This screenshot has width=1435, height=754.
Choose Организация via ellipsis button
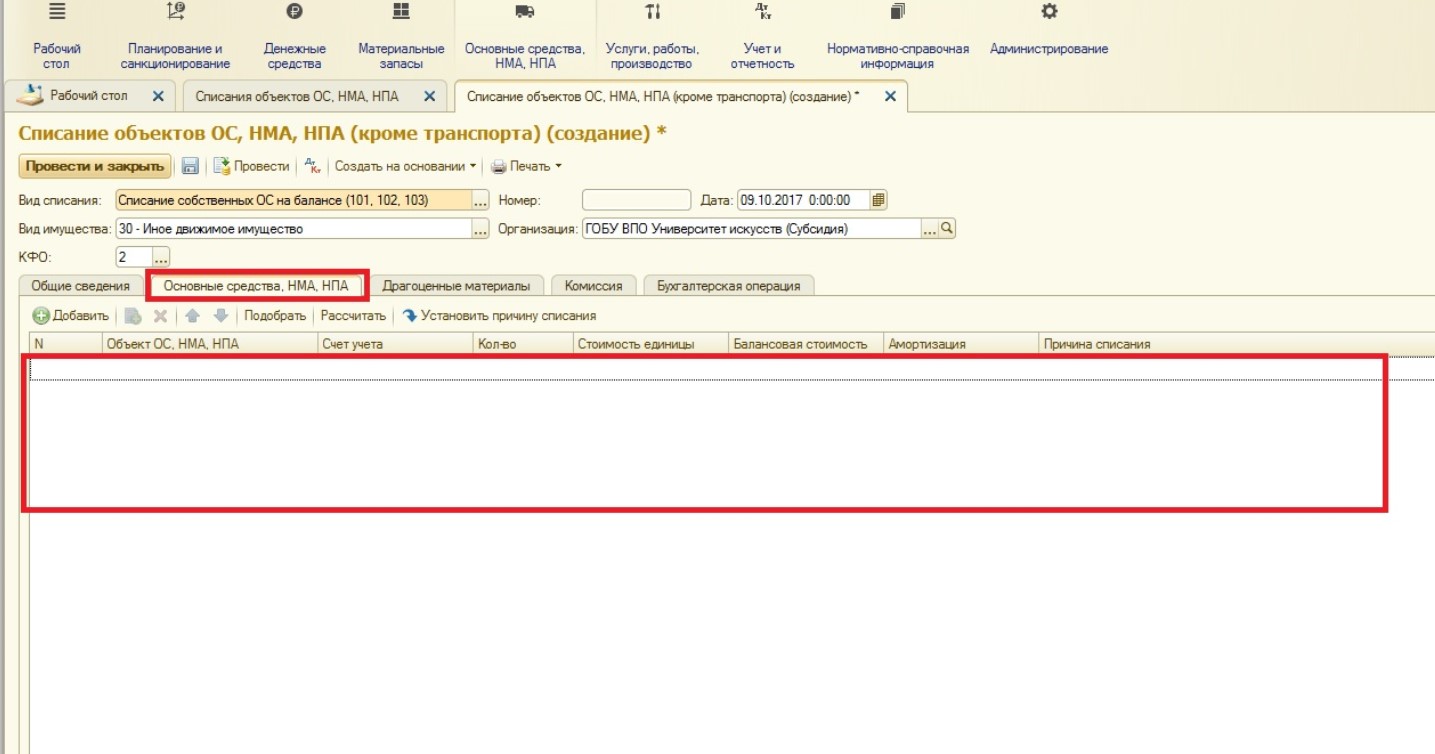pos(930,229)
